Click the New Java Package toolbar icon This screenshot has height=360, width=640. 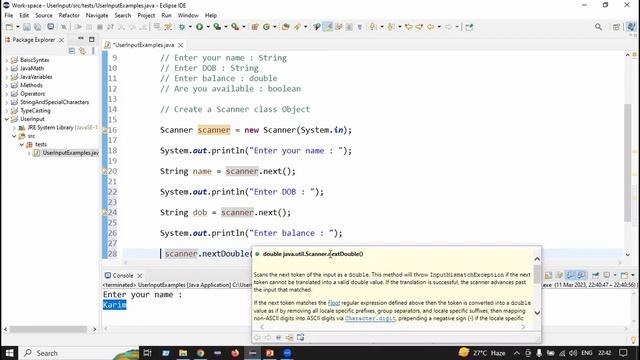[x=255, y=27]
